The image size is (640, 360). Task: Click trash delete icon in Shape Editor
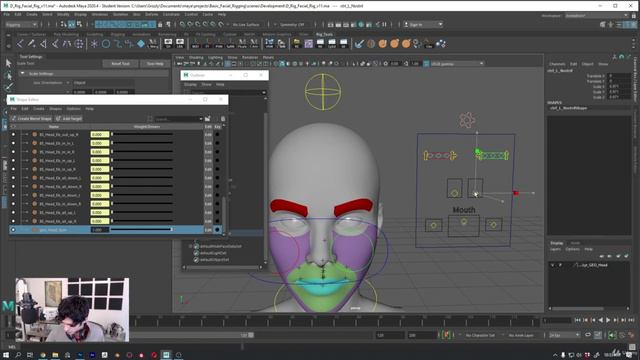pos(223,119)
